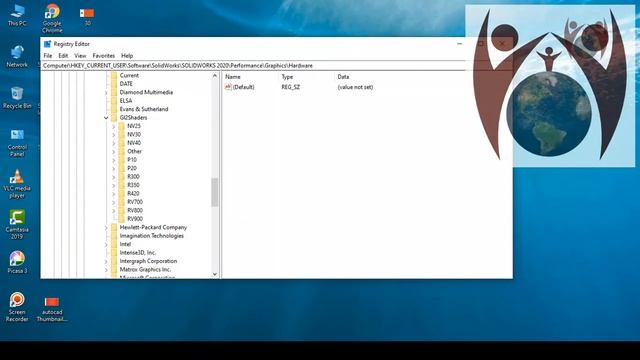Expand the RV700 key

point(113,202)
